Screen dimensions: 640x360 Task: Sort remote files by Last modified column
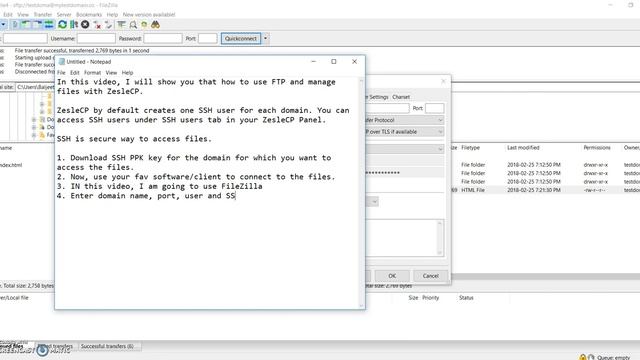pyautogui.click(x=523, y=148)
